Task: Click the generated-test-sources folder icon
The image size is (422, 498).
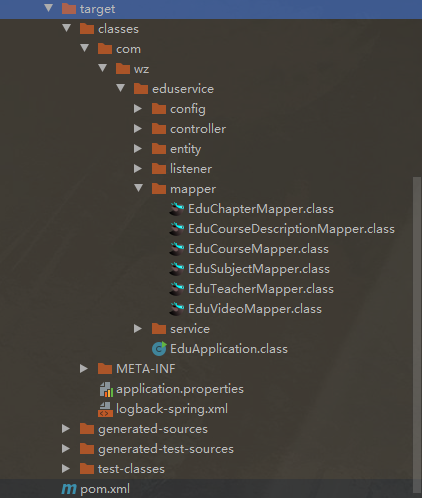Action: tap(87, 448)
